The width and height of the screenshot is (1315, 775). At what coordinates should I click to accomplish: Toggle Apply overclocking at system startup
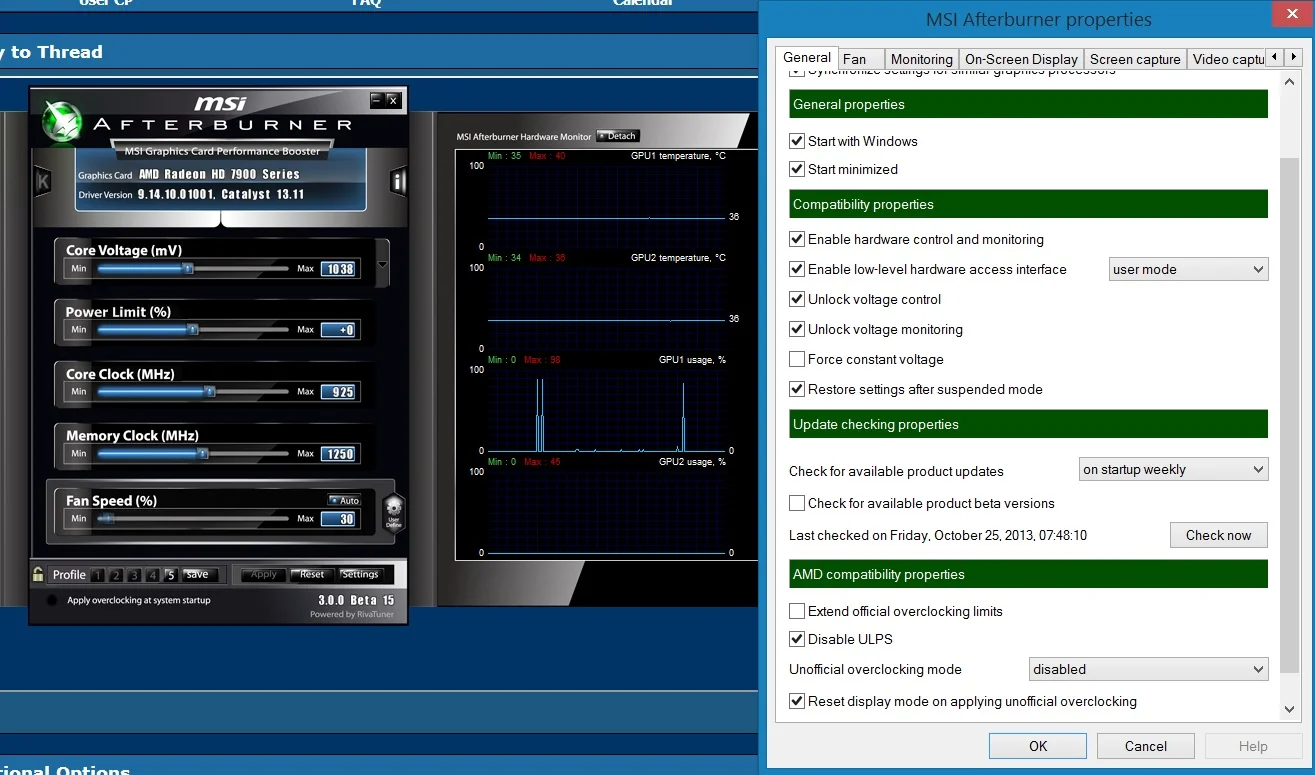click(52, 600)
